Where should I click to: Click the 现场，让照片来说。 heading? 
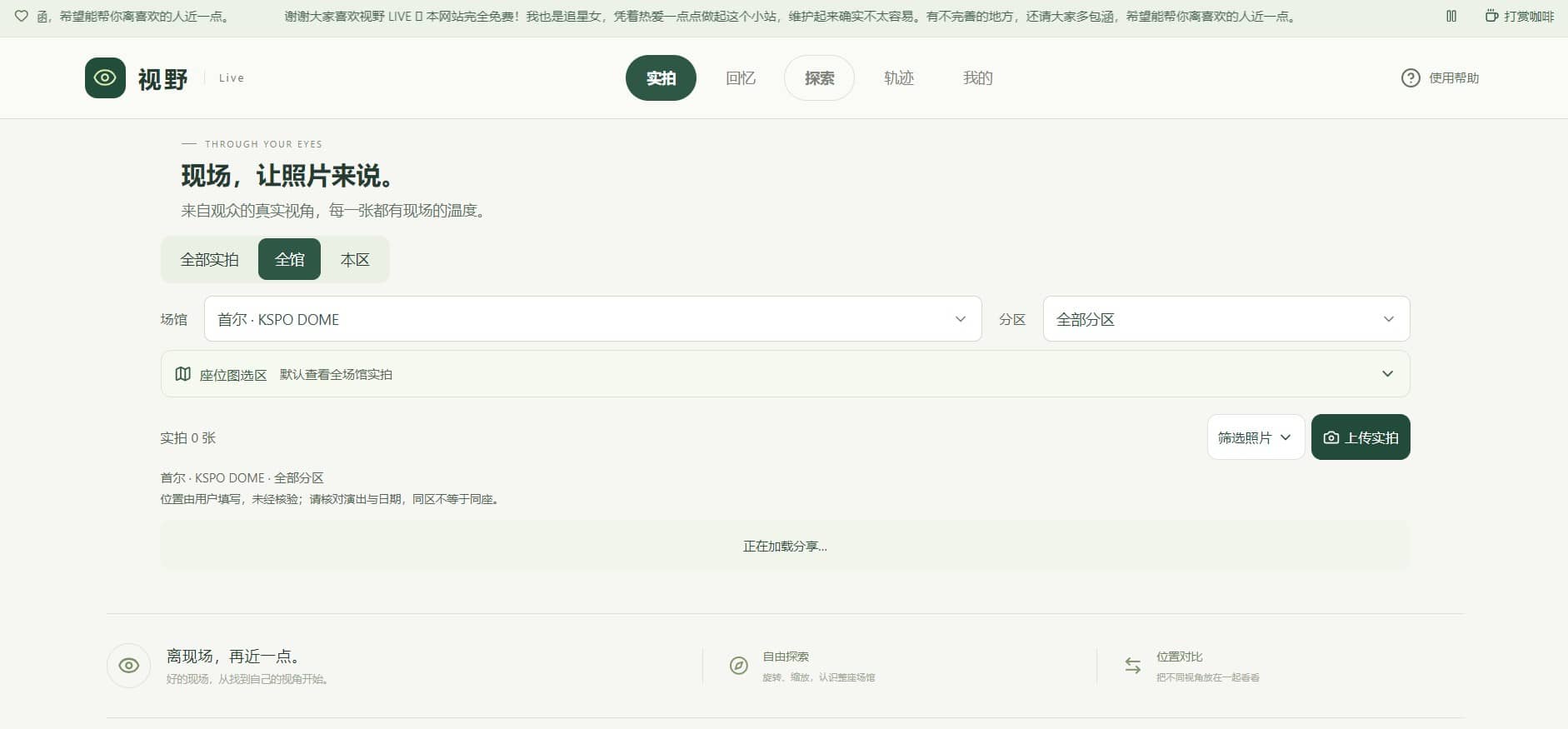287,176
